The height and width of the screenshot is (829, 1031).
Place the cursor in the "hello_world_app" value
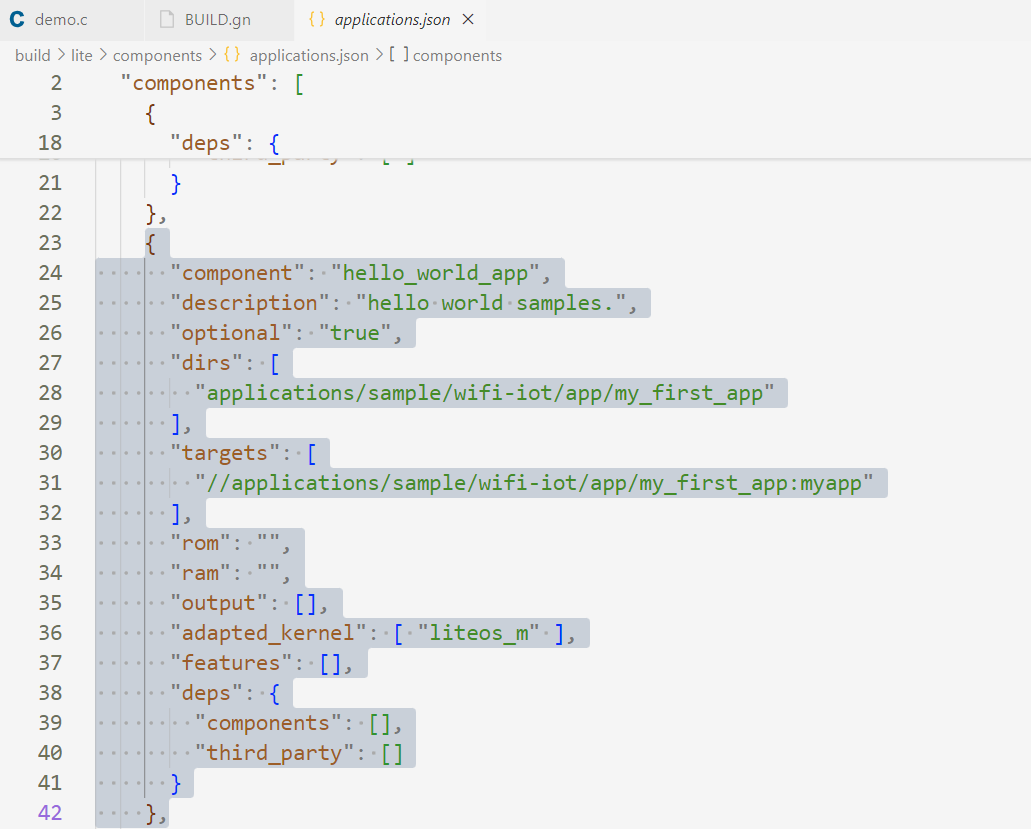pyautogui.click(x=436, y=273)
